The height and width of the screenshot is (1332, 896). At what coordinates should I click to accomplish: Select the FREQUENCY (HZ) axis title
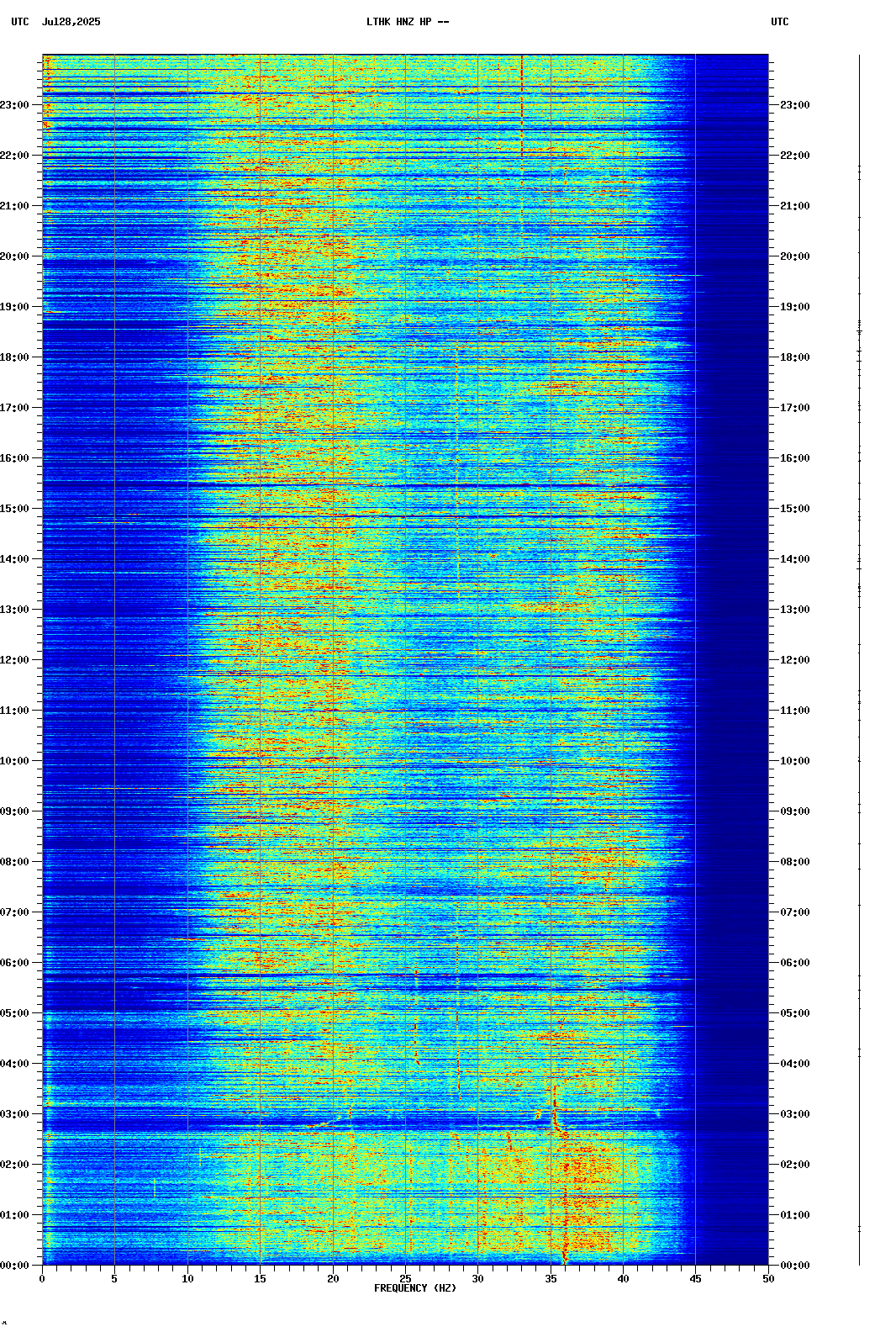coord(415,1288)
